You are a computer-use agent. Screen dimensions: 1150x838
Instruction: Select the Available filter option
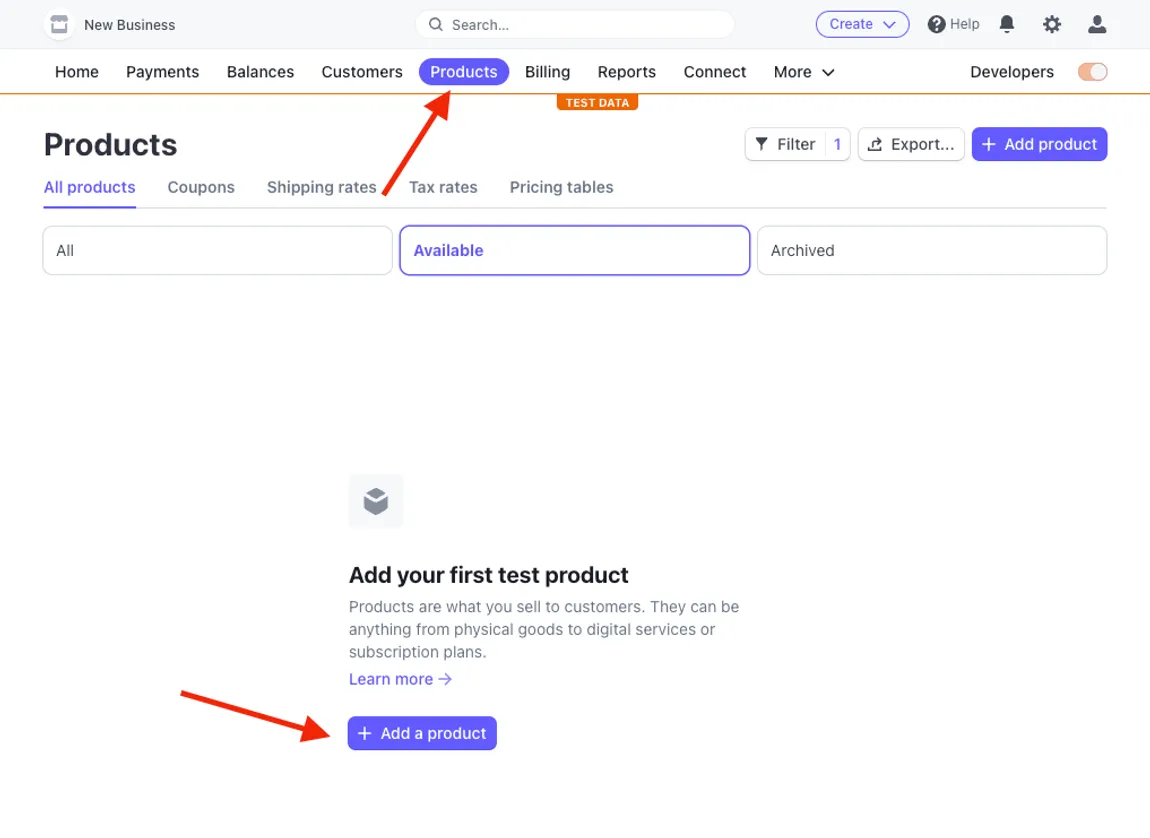pos(574,250)
